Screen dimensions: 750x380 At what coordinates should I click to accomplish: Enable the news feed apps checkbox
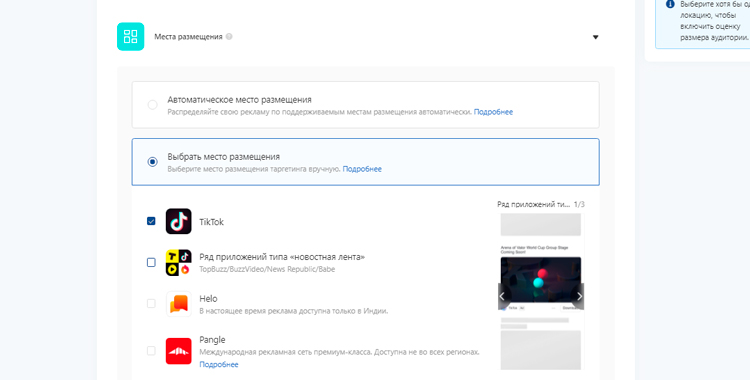tap(151, 262)
